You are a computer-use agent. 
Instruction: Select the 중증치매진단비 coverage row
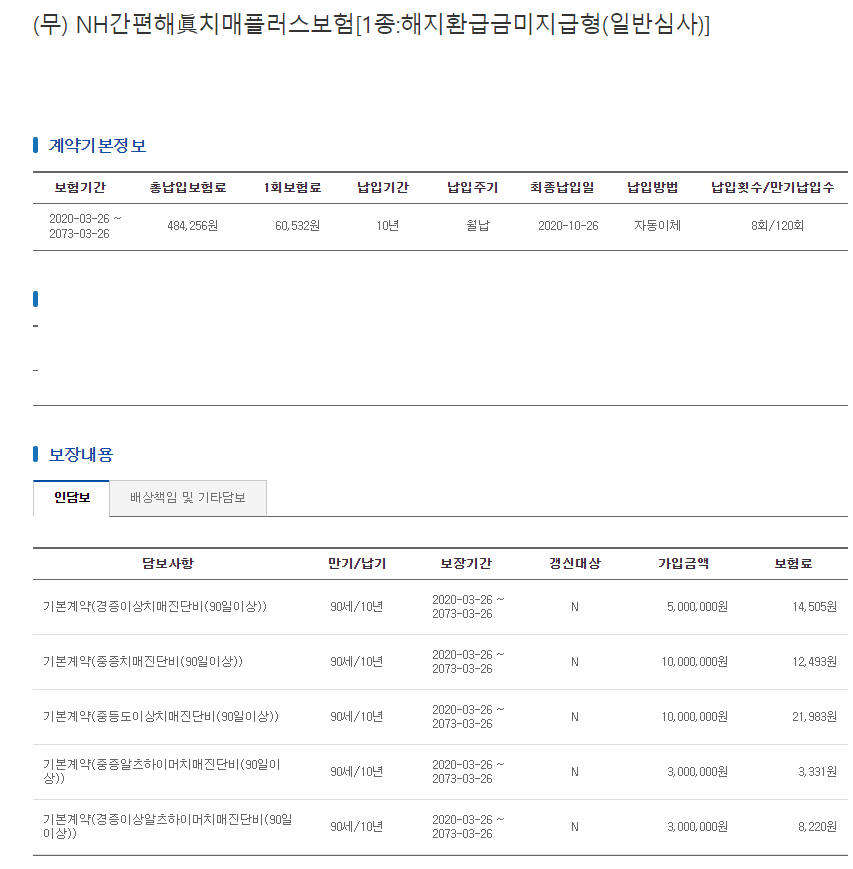coord(440,662)
